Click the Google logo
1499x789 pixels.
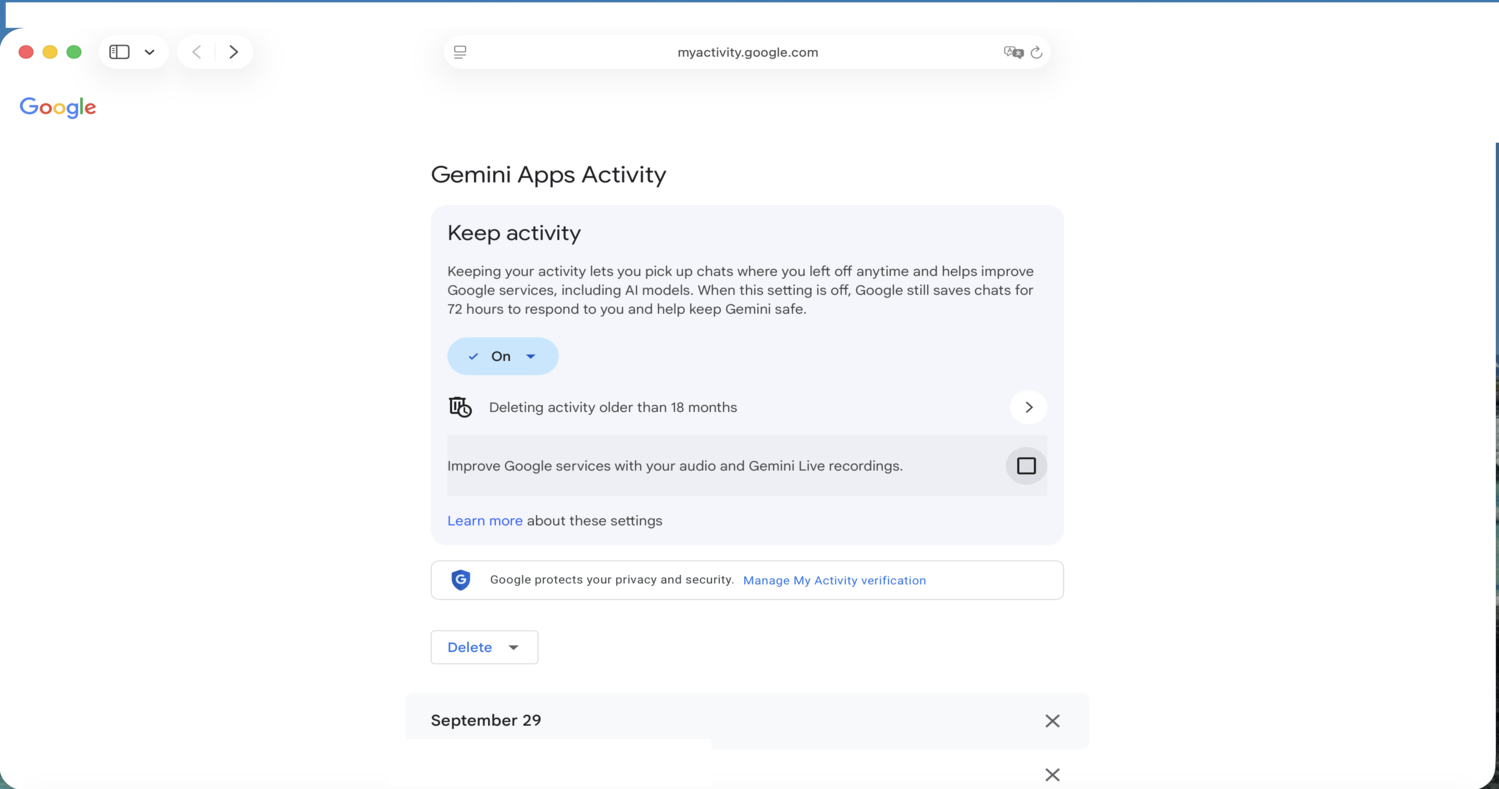(58, 108)
